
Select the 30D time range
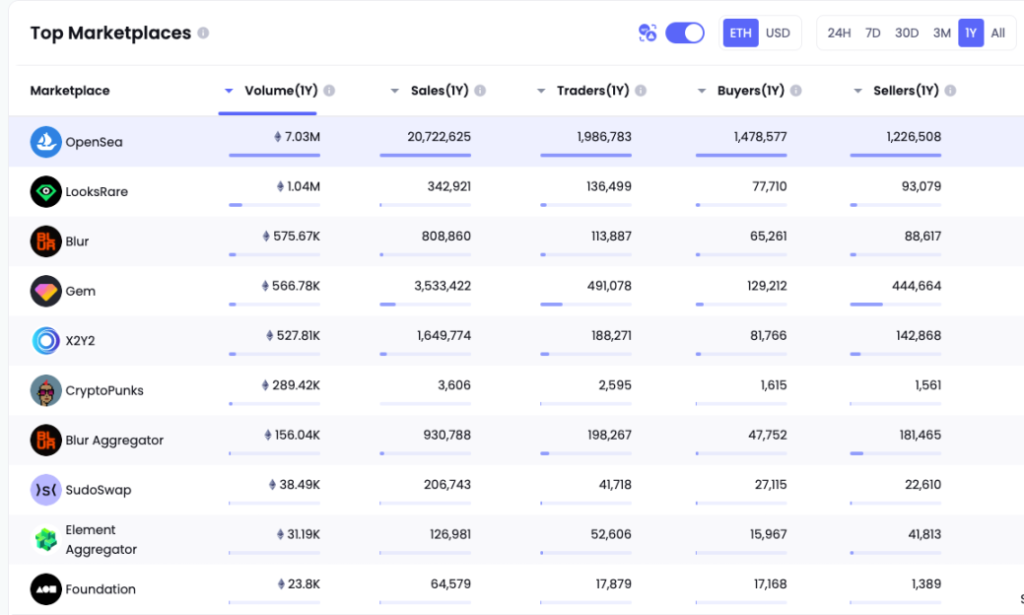coord(906,33)
